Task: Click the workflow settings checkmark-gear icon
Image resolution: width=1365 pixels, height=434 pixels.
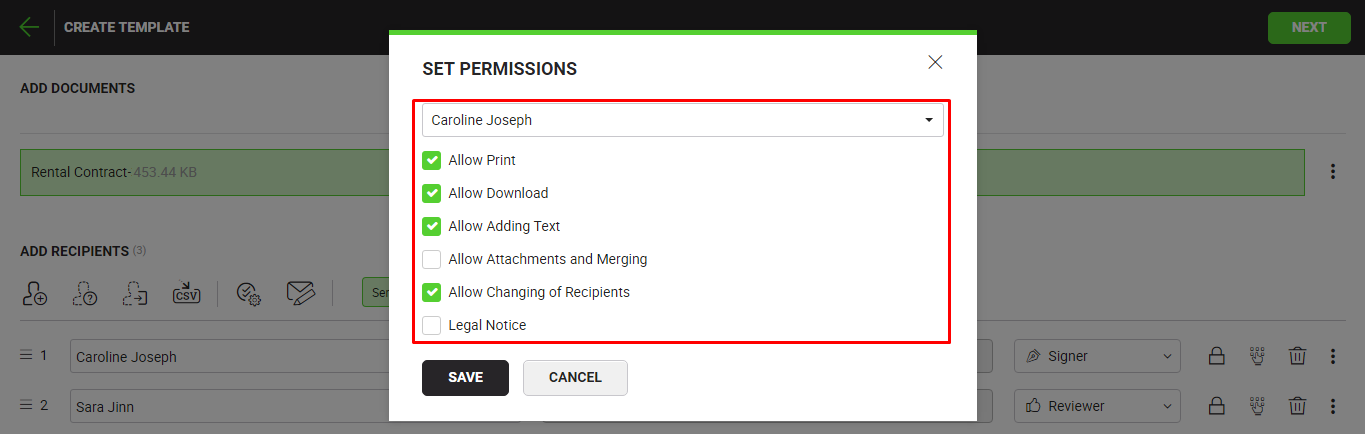Action: (248, 293)
